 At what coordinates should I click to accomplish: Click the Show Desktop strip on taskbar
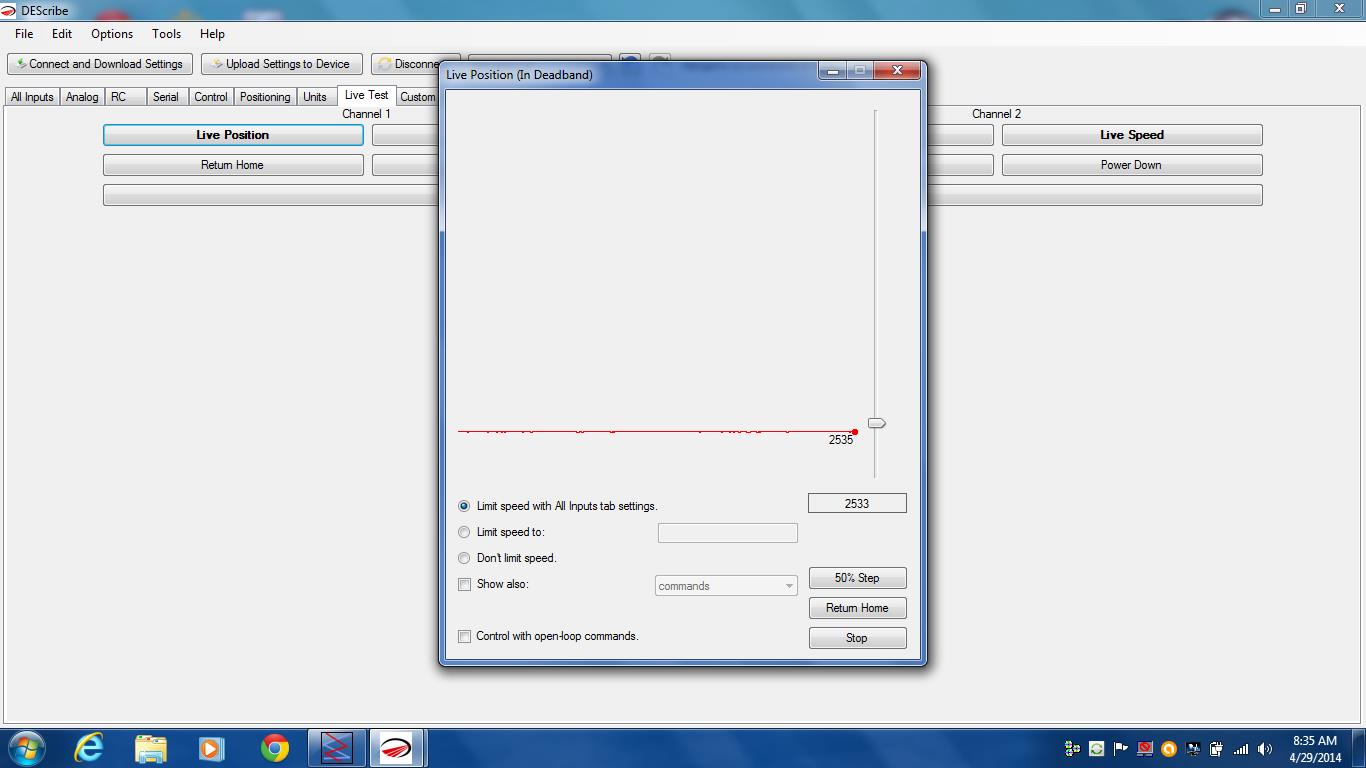[x=1359, y=749]
